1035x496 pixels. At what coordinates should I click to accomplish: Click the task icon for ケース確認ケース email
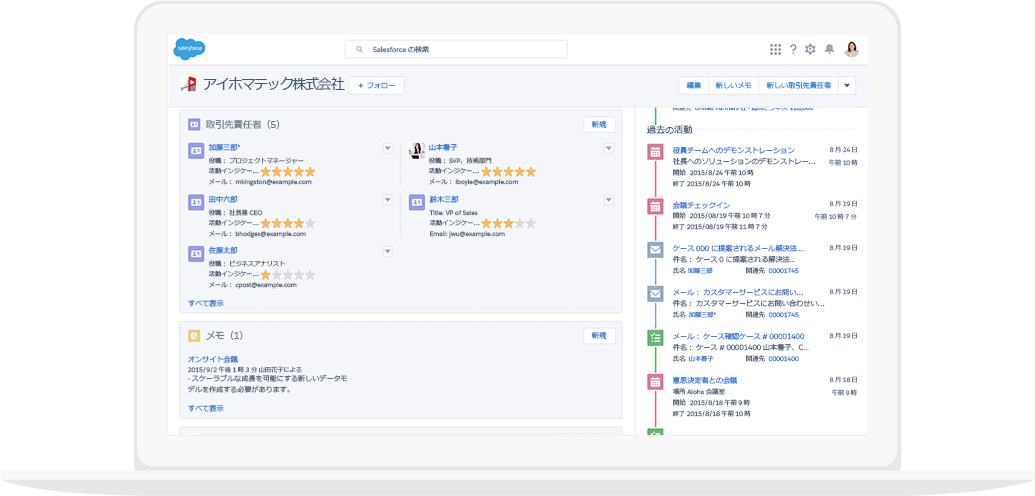point(655,337)
